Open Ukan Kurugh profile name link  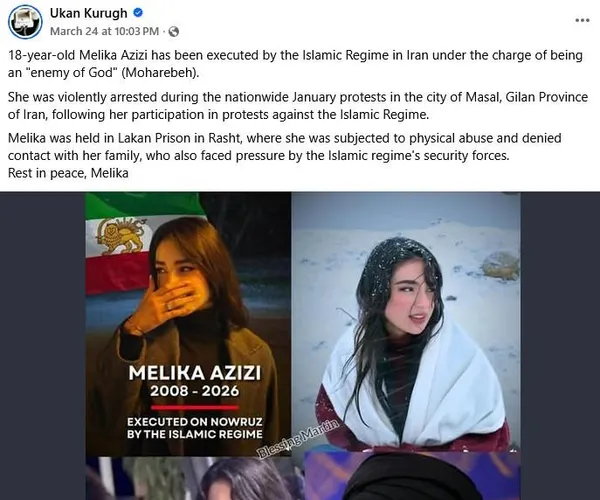coord(88,13)
